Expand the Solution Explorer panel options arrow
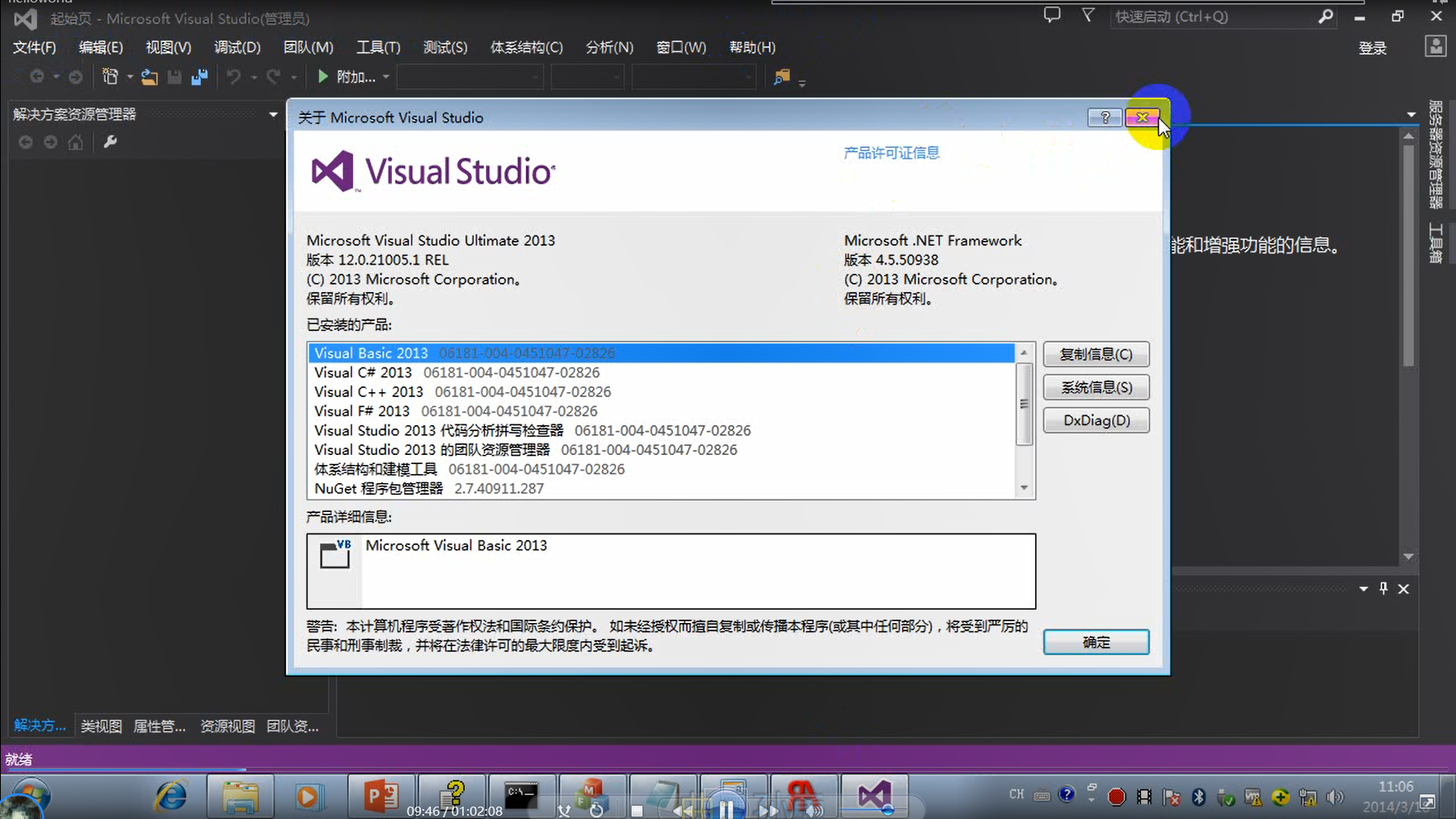This screenshot has width=1456, height=819. (x=273, y=114)
